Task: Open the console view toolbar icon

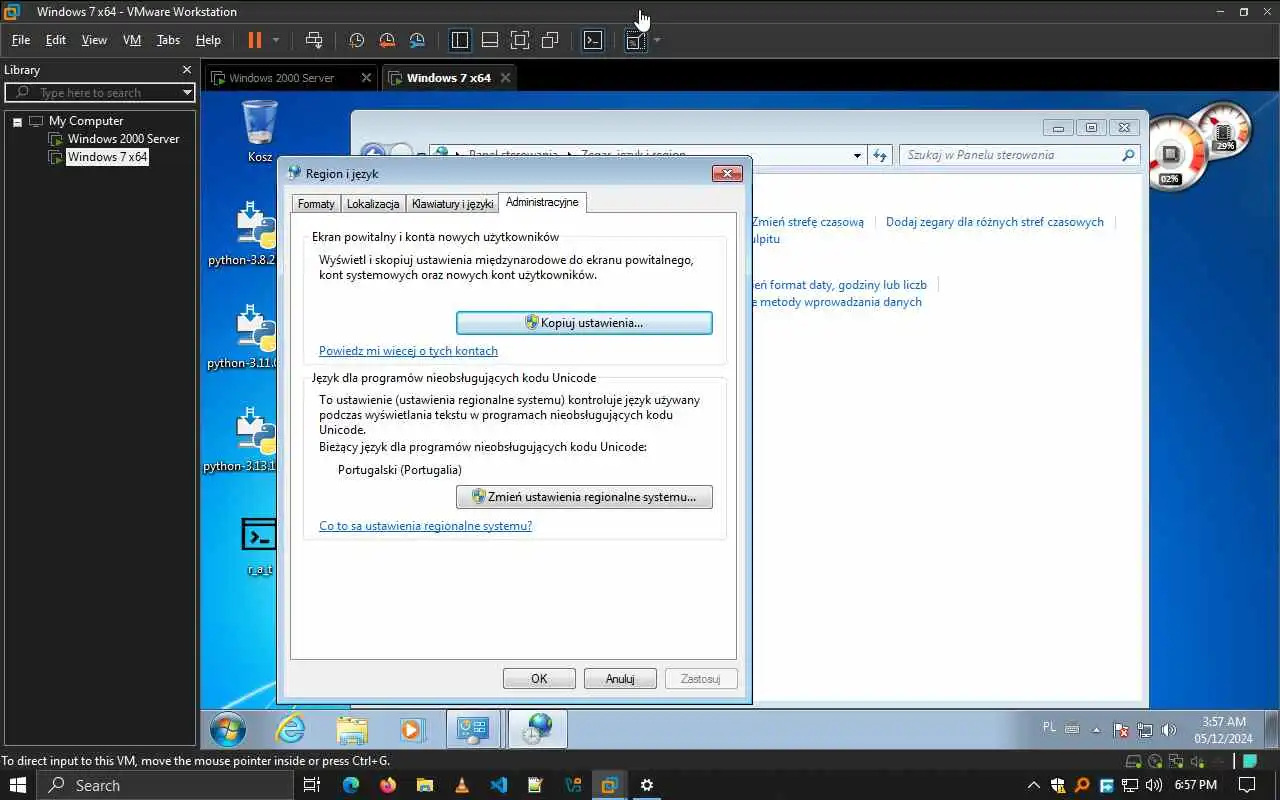Action: pos(593,40)
